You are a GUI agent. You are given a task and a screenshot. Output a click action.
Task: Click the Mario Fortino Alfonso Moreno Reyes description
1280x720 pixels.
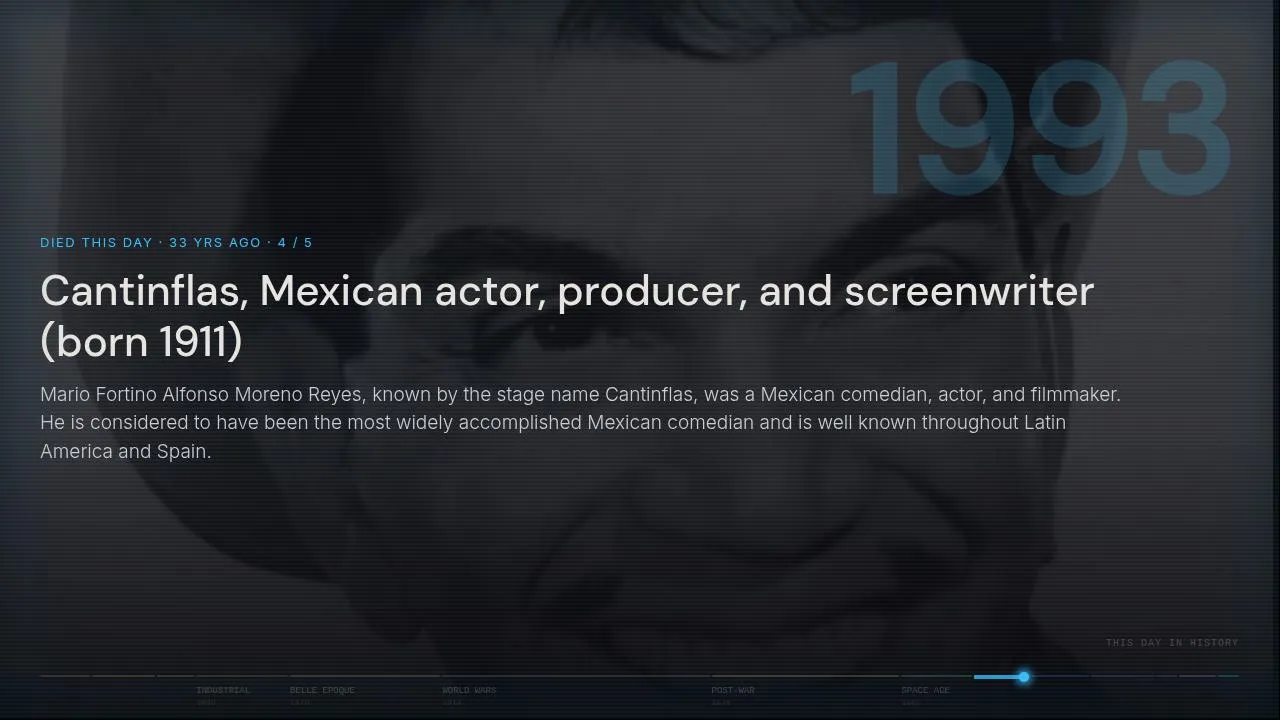pyautogui.click(x=580, y=423)
